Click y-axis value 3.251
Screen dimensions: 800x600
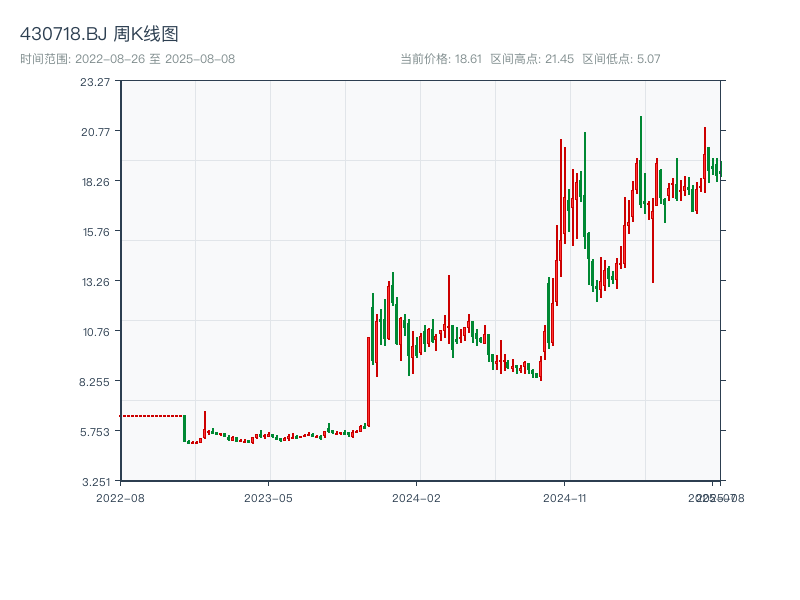[x=95, y=482]
